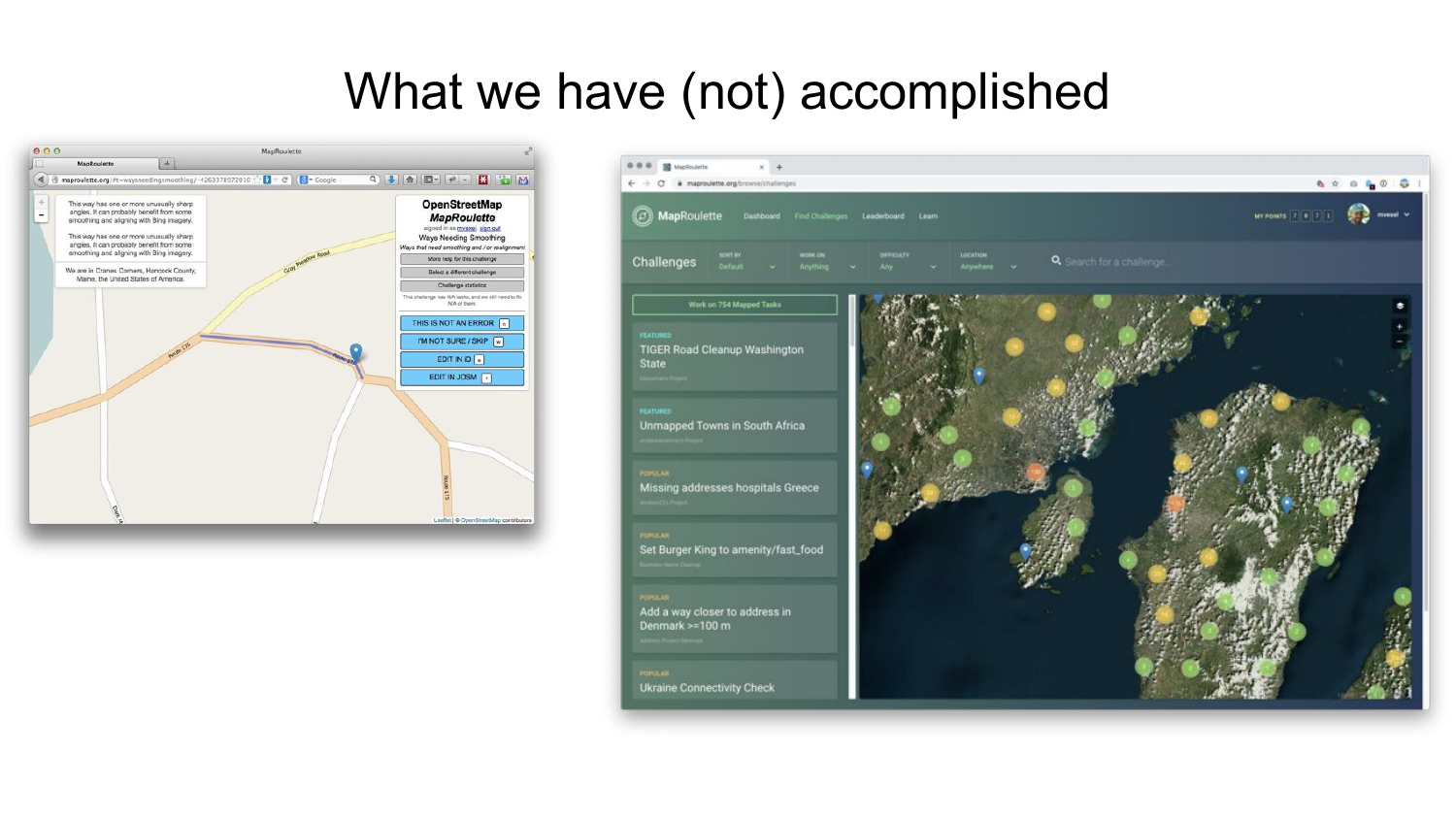
Task: Click blue task marker on old map
Action: pos(356,351)
